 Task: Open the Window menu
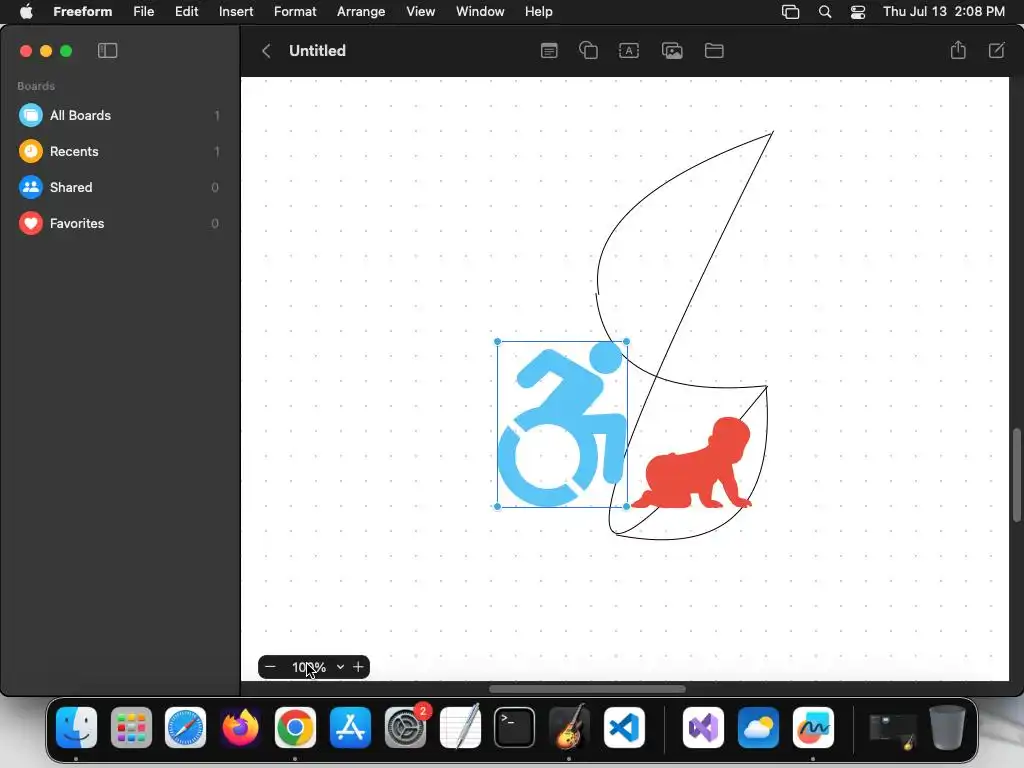click(x=480, y=12)
